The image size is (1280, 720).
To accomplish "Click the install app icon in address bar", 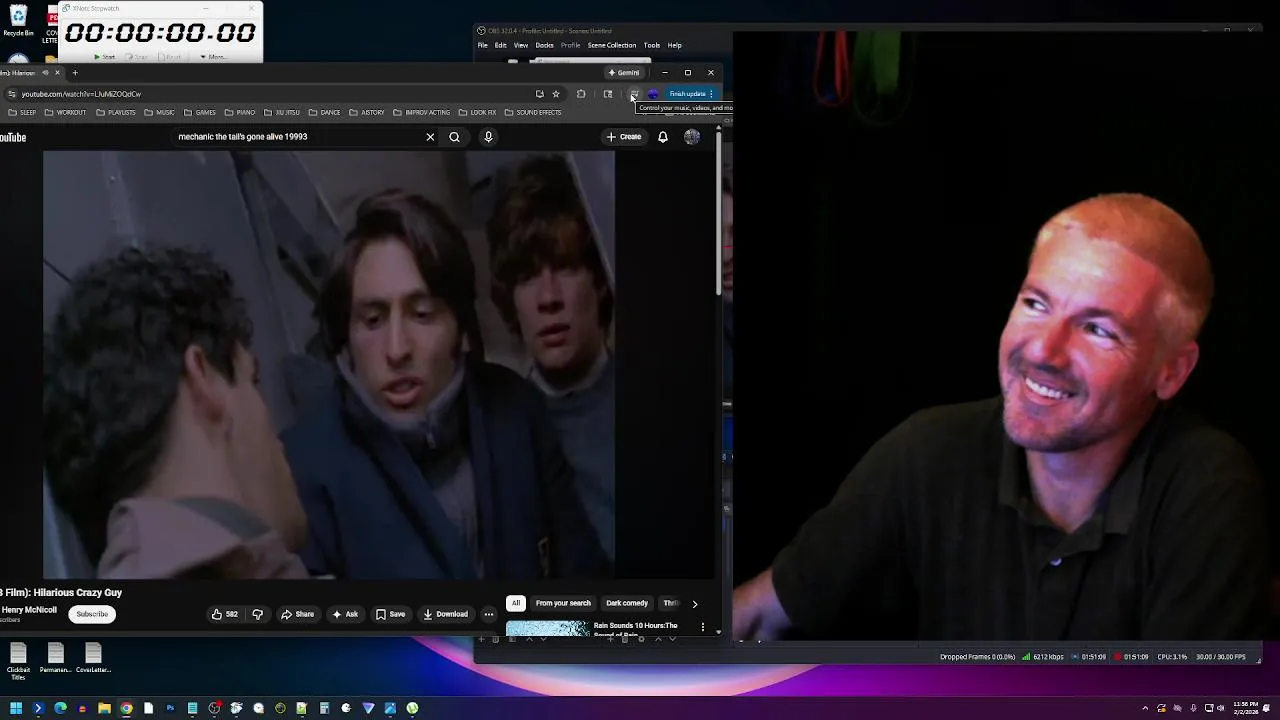I will (539, 94).
